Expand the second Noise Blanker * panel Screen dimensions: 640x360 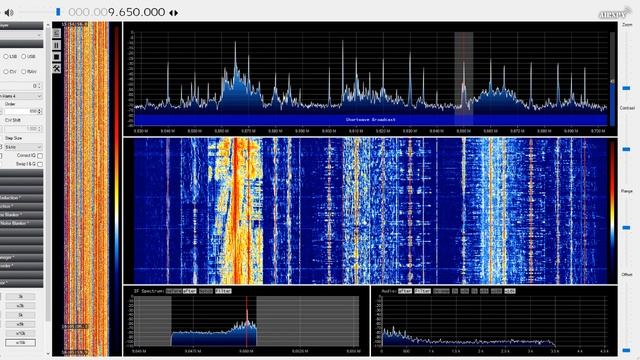[x=21, y=223]
